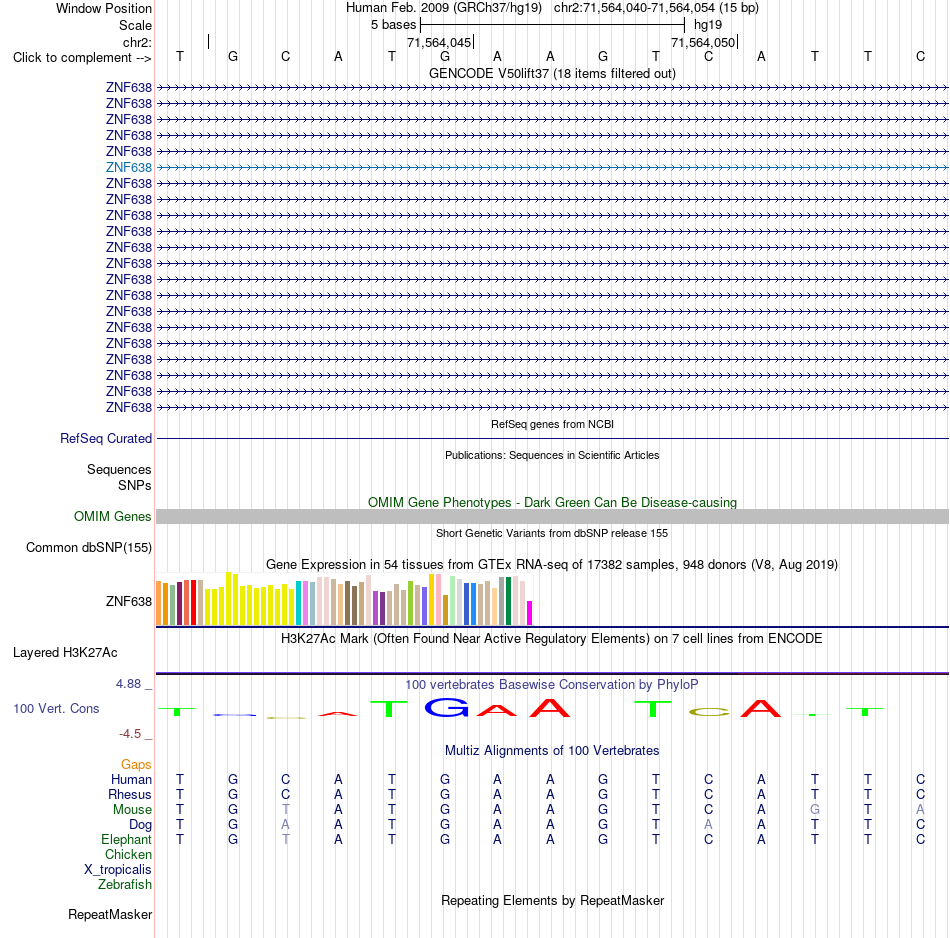This screenshot has height=938, width=950.
Task: Open the 'OMIM Gene Phenotypes' track title
Action: click(x=552, y=502)
